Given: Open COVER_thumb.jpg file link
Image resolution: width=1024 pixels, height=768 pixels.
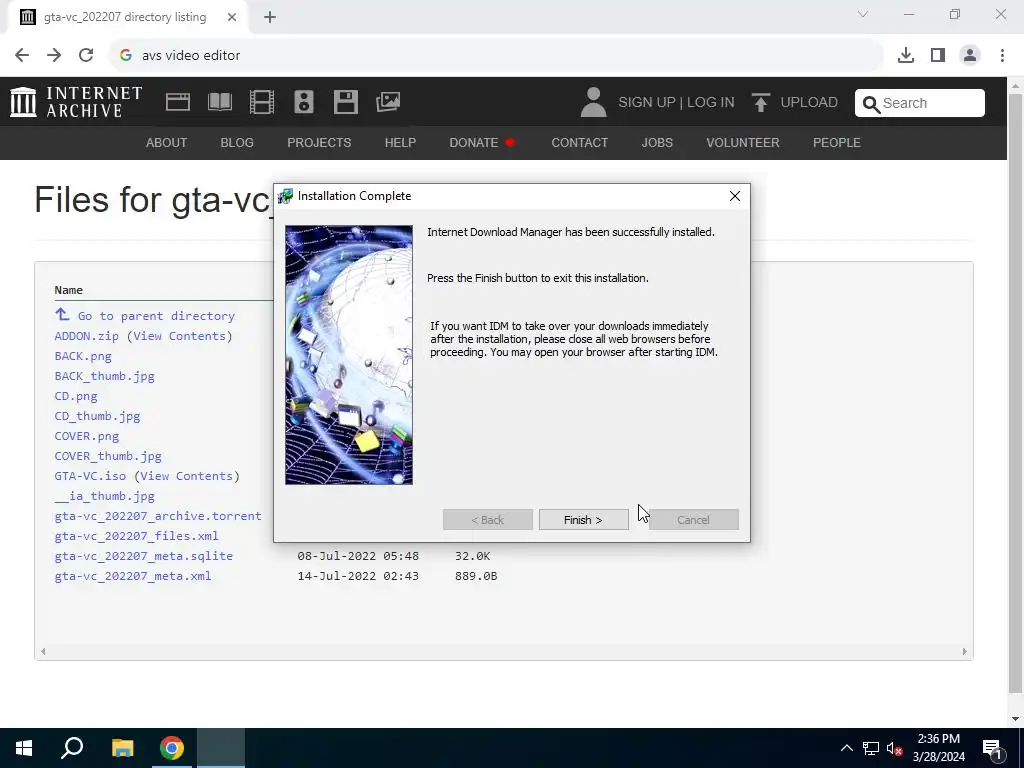Looking at the screenshot, I should [x=108, y=456].
